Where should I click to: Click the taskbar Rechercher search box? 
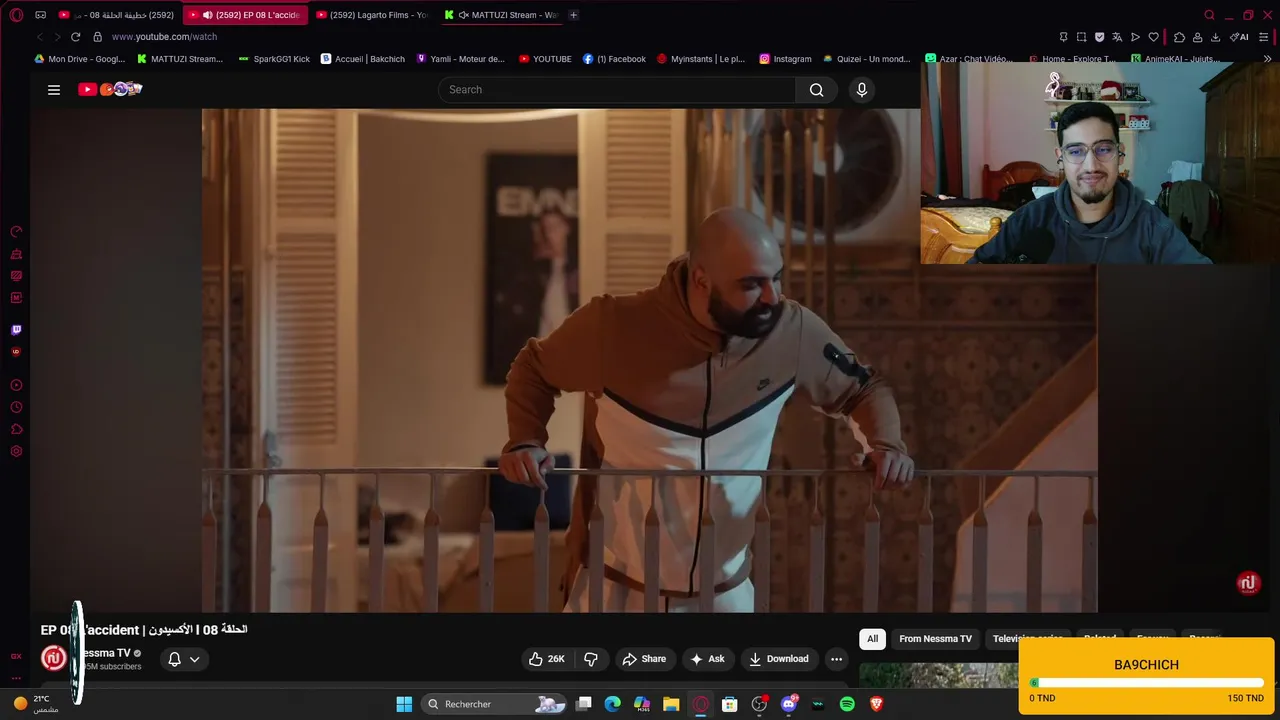pos(496,704)
